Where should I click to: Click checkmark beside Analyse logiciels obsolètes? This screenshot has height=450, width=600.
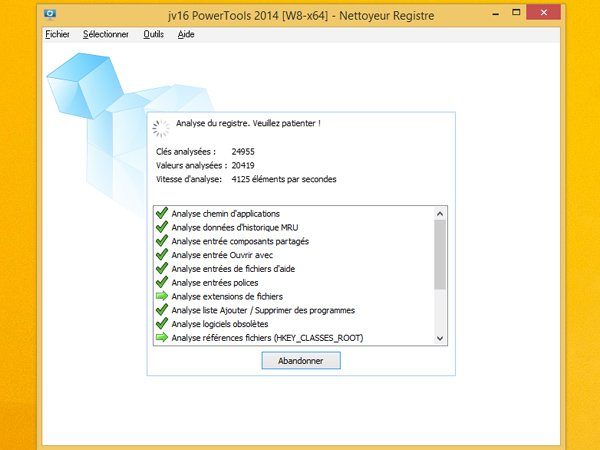coord(162,323)
